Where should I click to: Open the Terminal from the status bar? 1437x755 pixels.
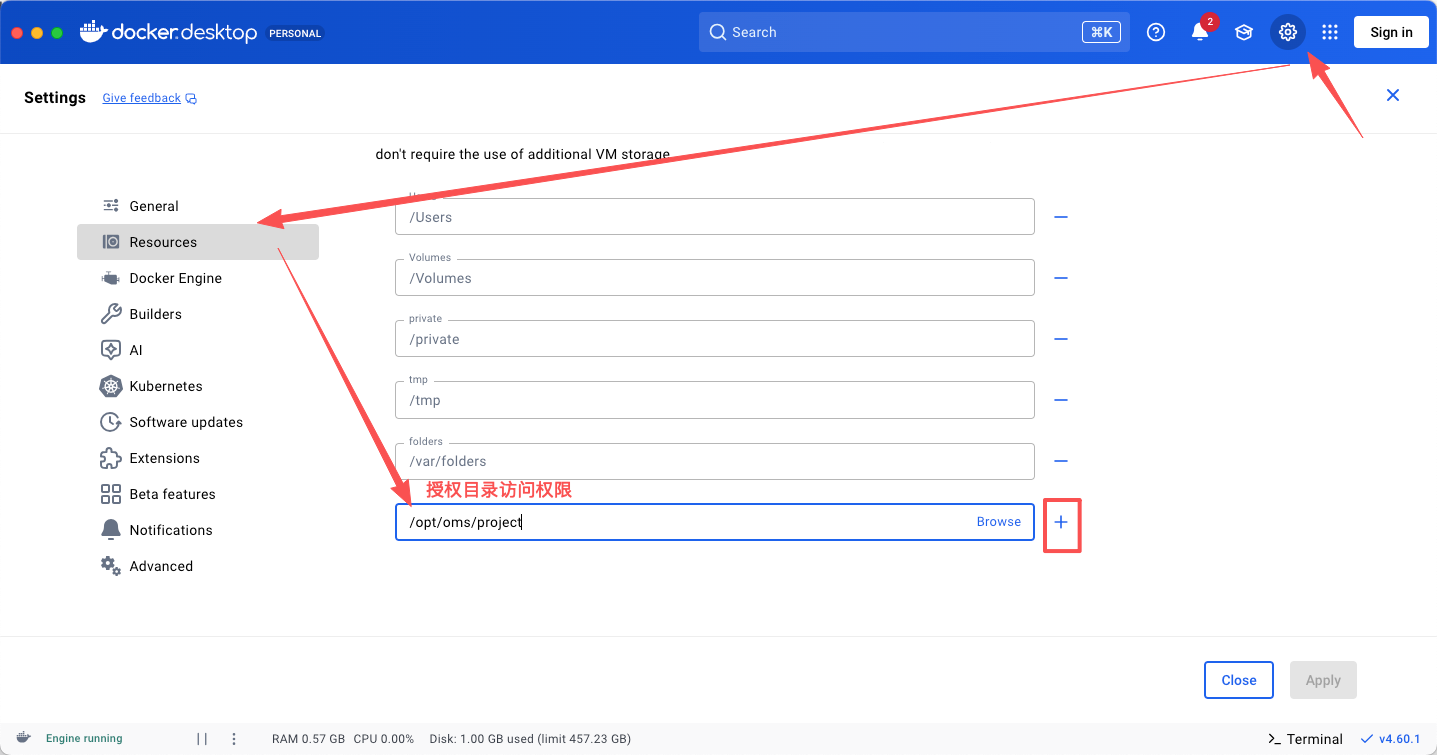[1305, 738]
